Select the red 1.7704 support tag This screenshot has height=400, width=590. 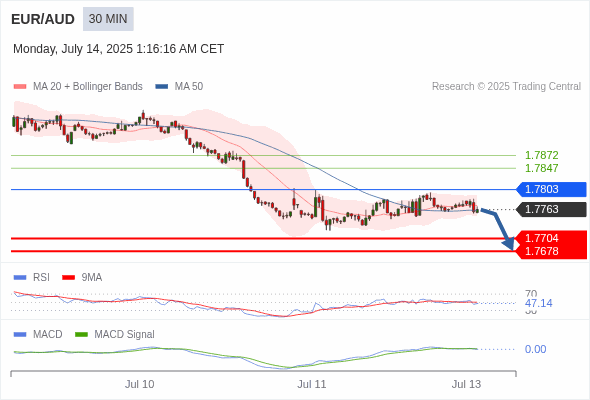click(551, 238)
